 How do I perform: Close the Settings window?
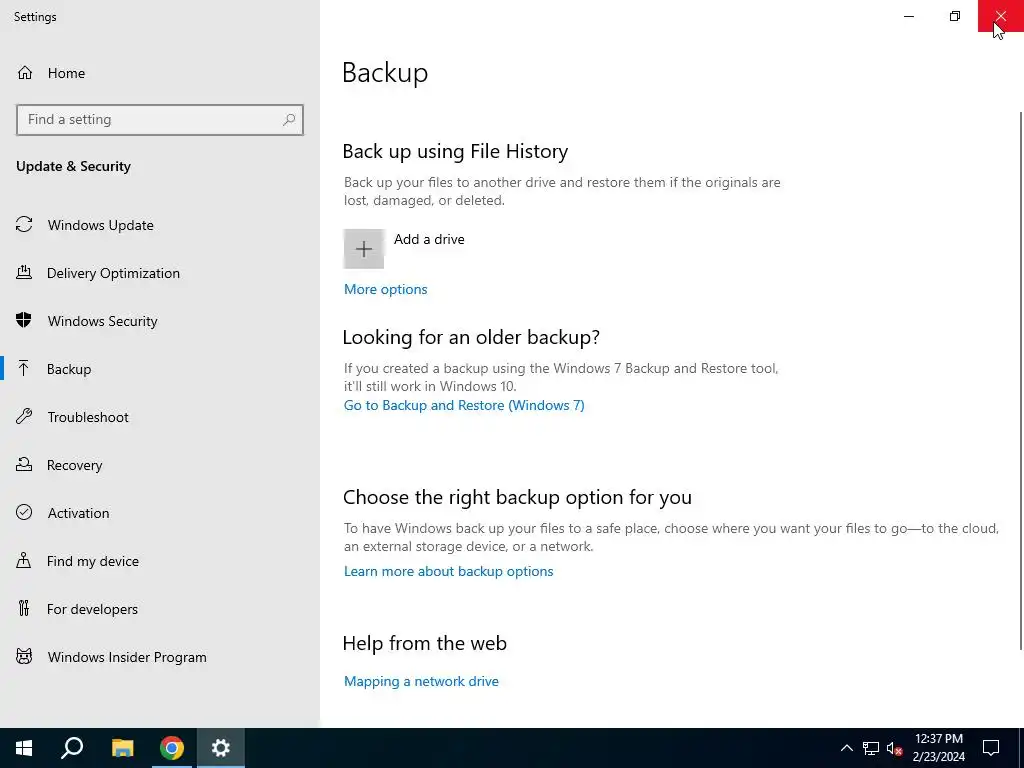(1000, 16)
